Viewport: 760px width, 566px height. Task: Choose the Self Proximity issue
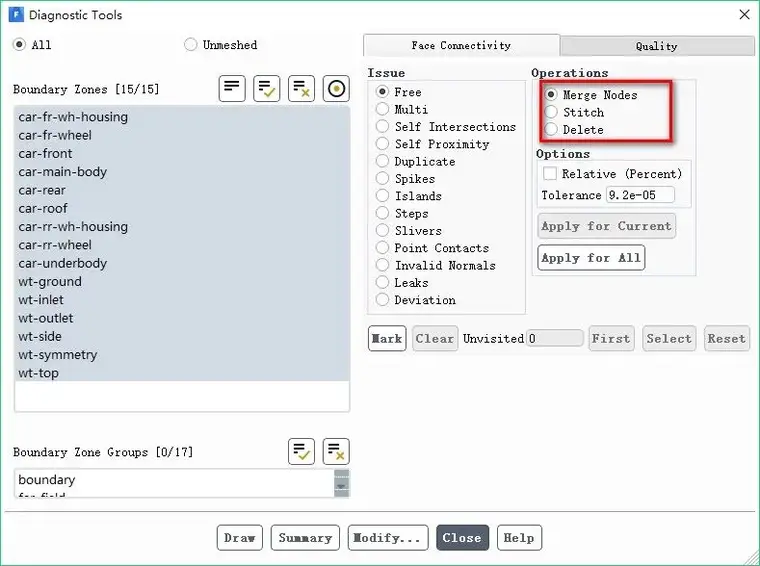point(382,144)
